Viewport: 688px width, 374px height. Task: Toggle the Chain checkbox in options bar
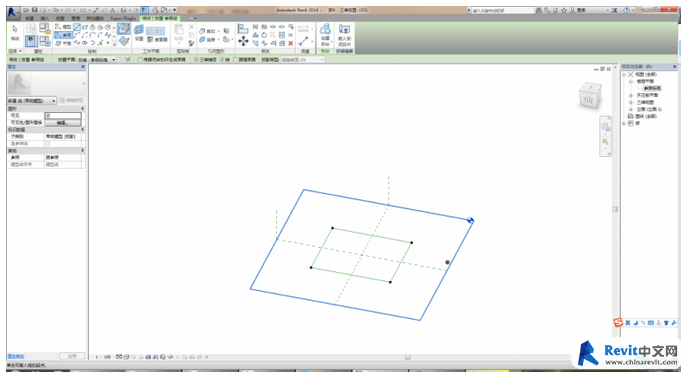pos(222,60)
